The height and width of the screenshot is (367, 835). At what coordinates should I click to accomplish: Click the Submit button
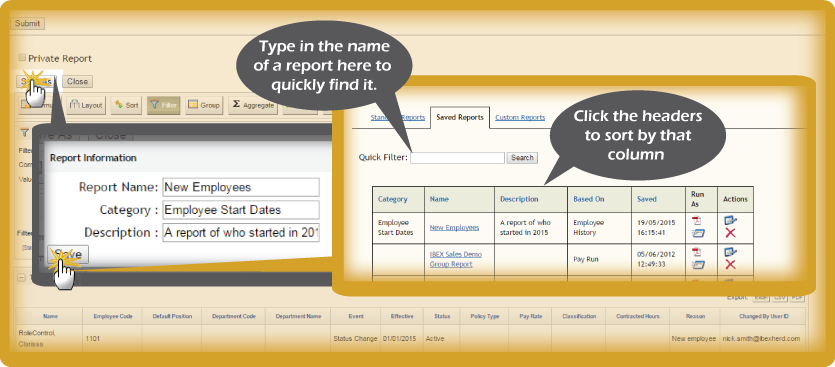(27, 23)
